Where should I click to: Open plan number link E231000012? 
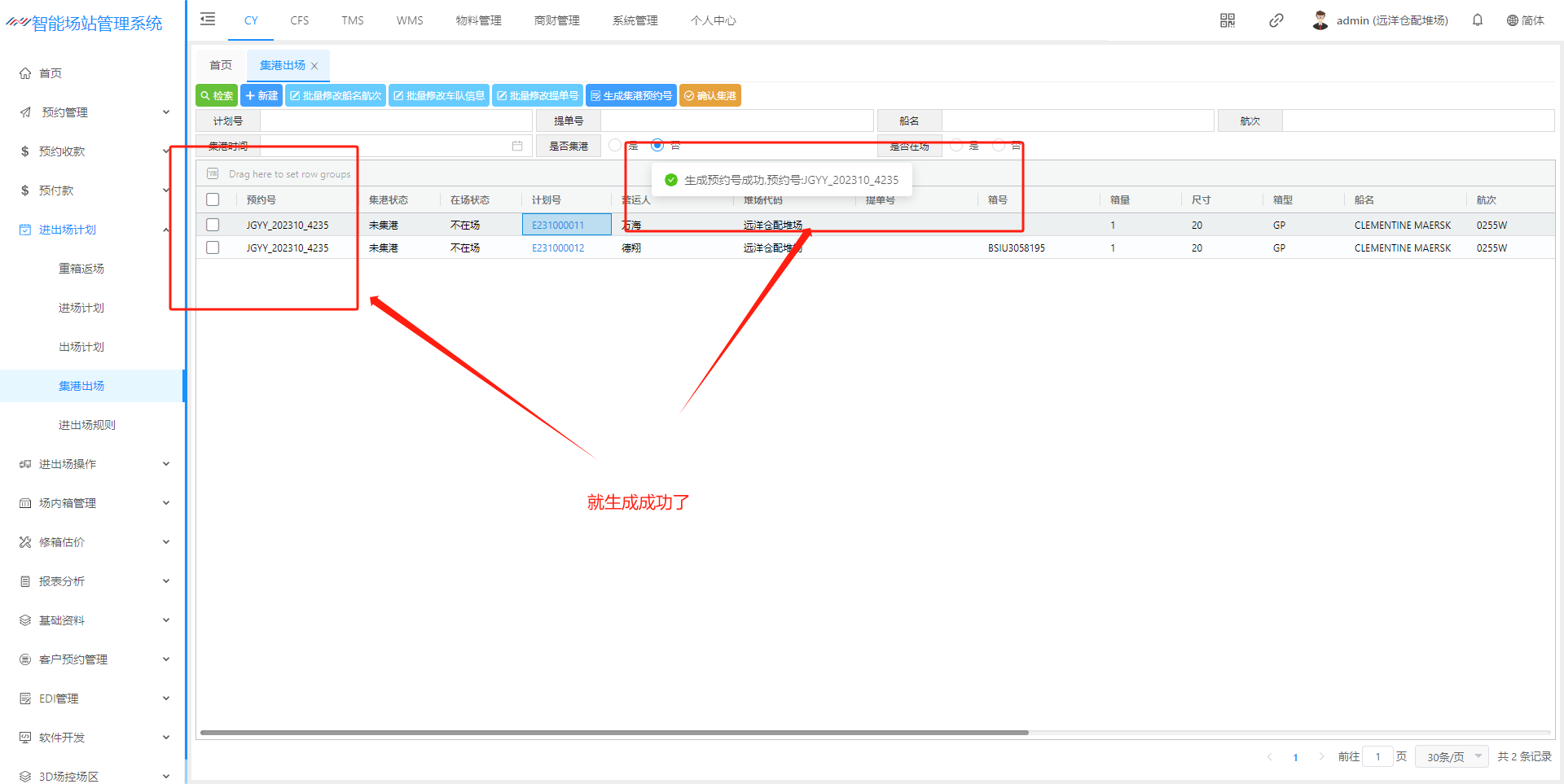[x=558, y=248]
